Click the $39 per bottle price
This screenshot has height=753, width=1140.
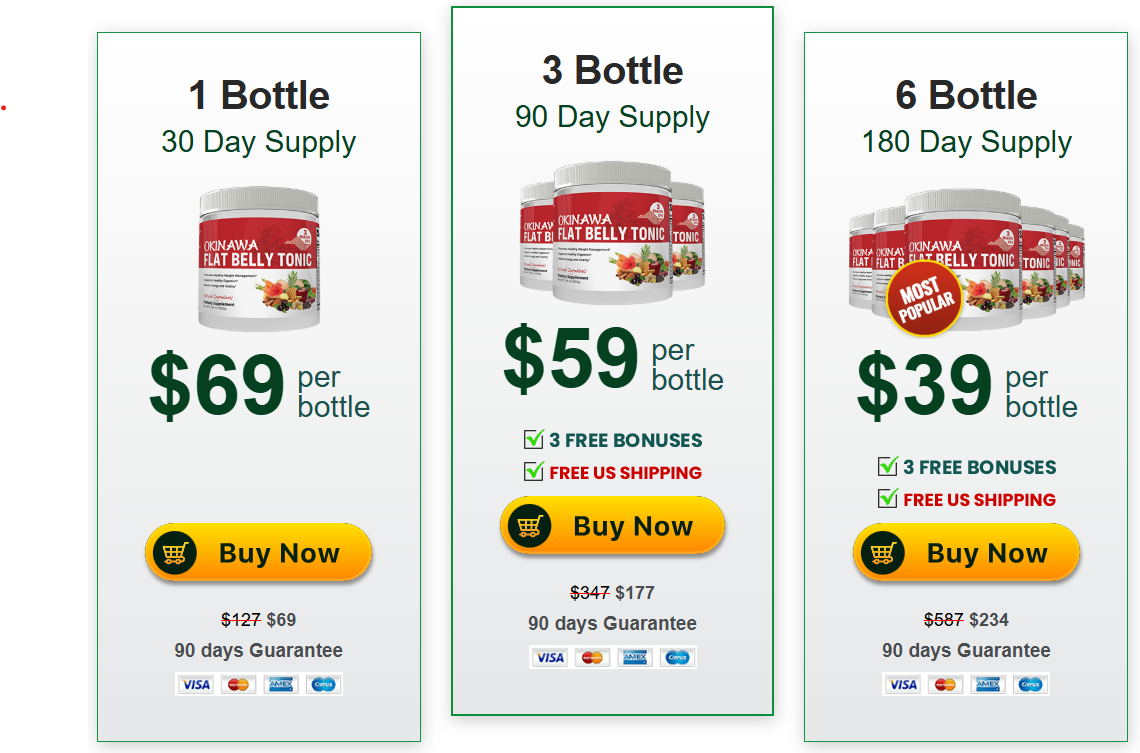[x=966, y=385]
